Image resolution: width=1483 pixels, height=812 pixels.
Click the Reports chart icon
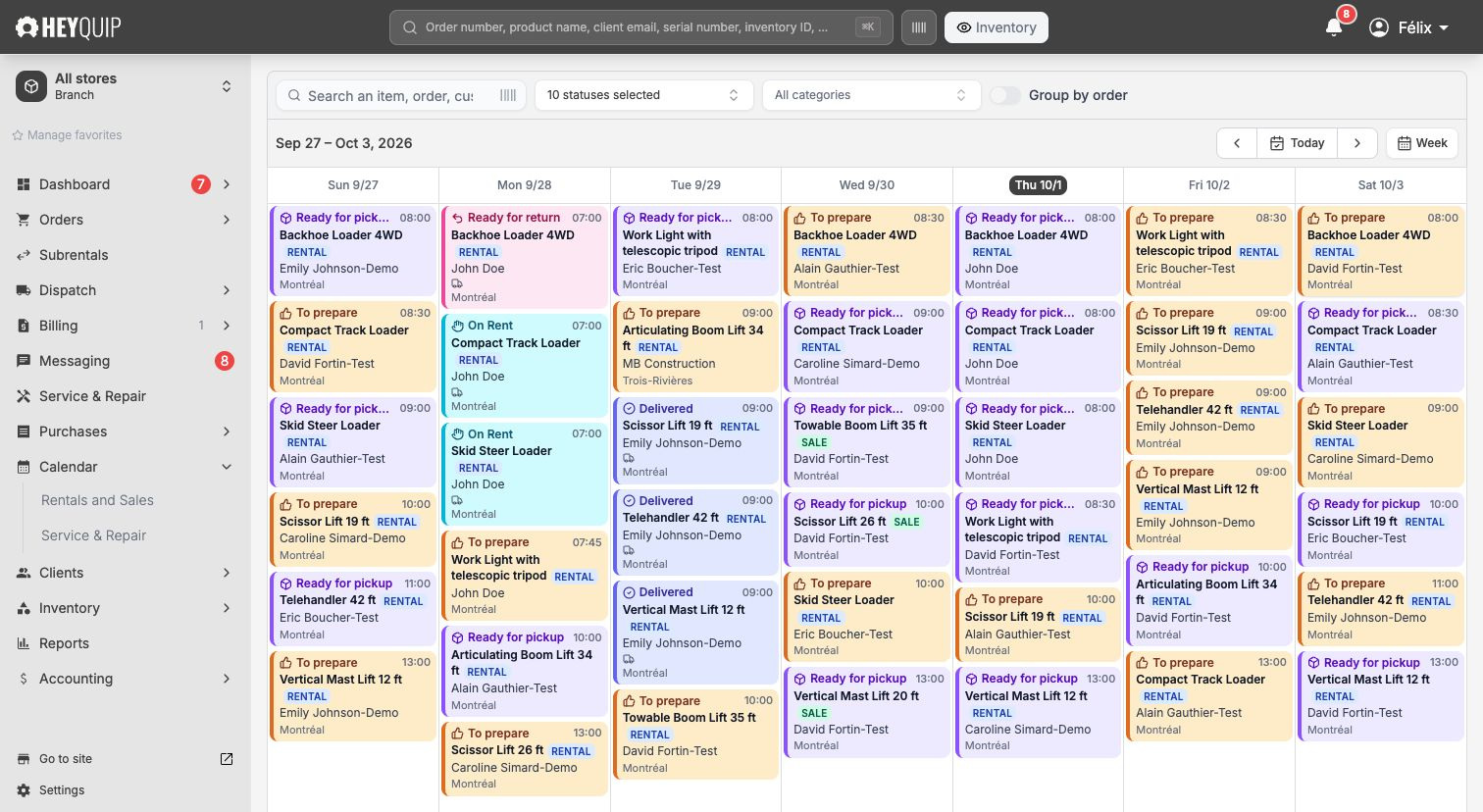(24, 643)
